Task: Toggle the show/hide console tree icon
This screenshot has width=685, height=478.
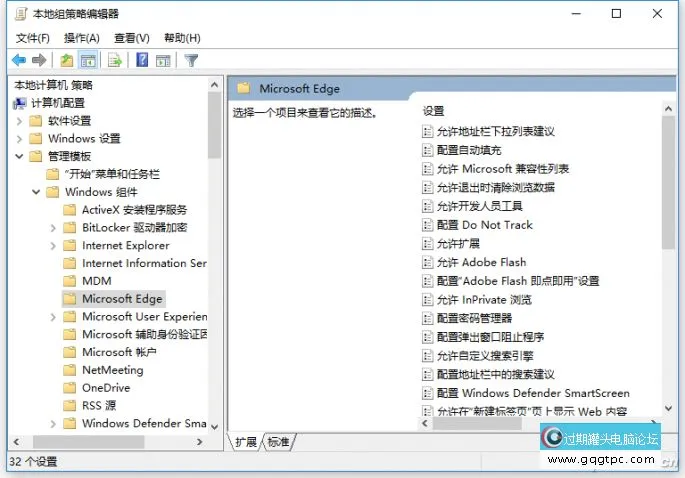Action: (x=88, y=60)
